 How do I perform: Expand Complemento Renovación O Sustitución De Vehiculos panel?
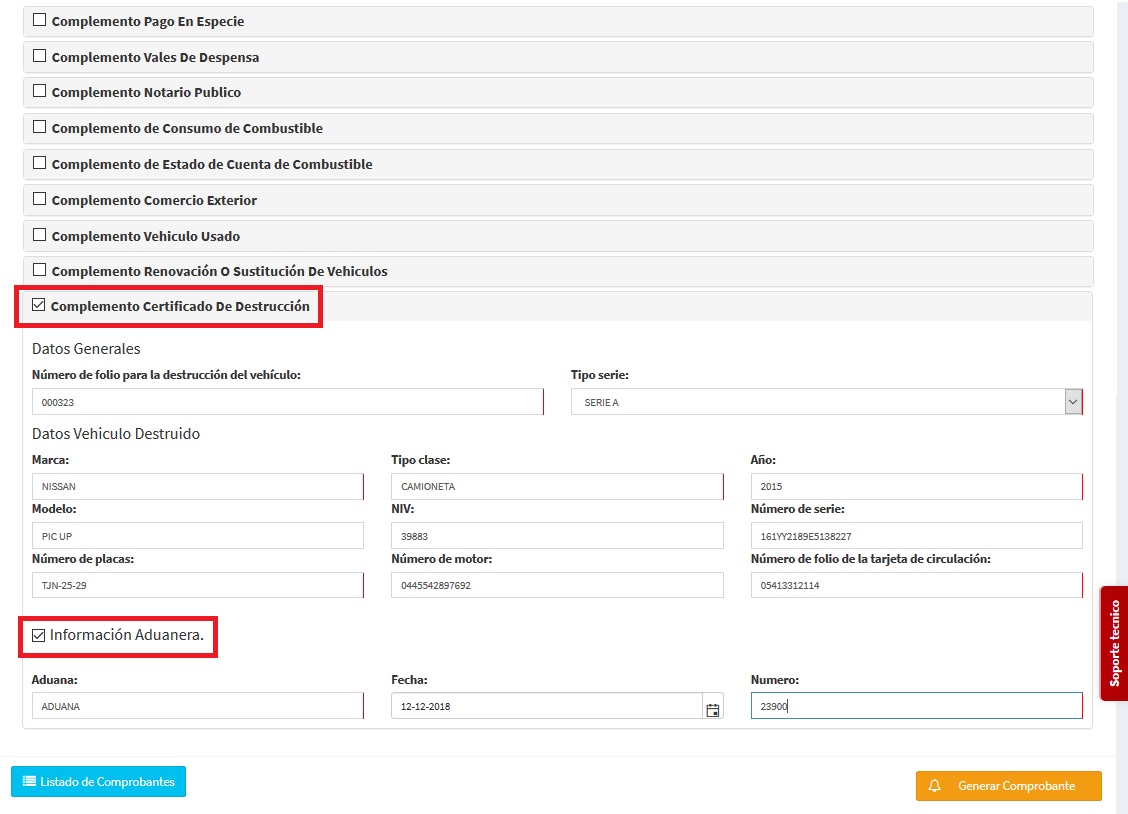point(219,271)
